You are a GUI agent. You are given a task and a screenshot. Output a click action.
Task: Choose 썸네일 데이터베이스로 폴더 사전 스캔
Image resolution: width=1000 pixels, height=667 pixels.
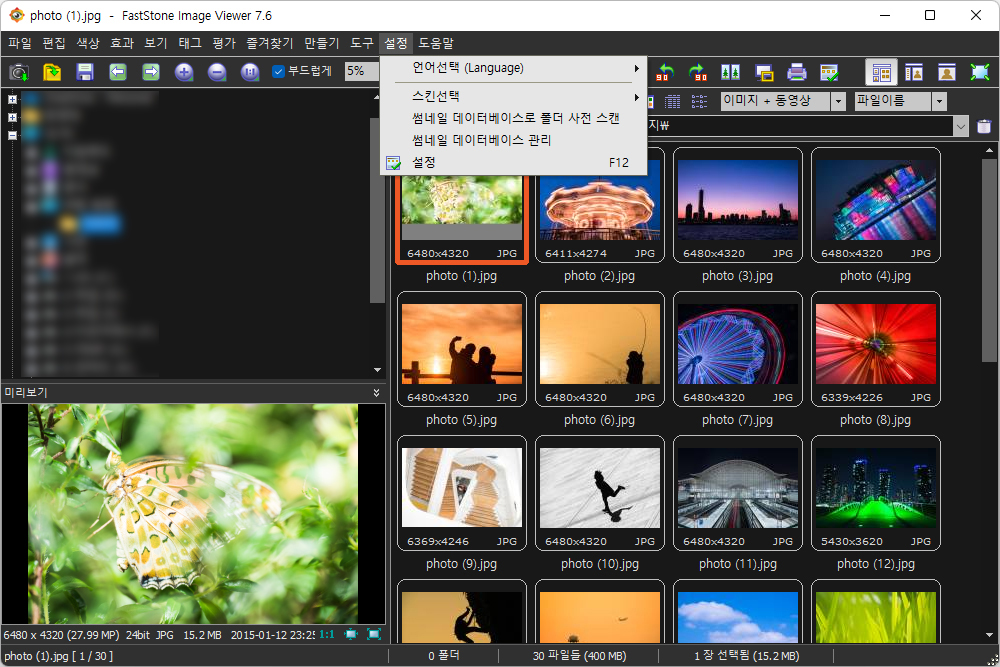(x=513, y=118)
